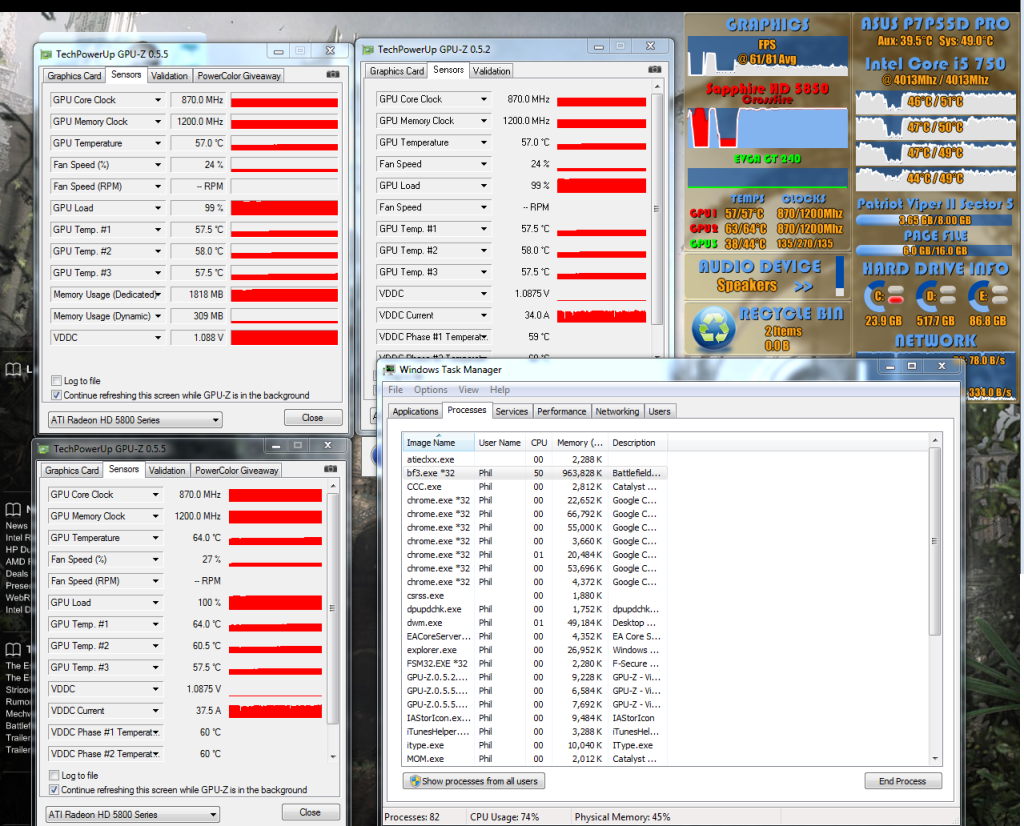Screen dimensions: 1024x826
Task: Click Show processes from all users
Action: coord(474,781)
